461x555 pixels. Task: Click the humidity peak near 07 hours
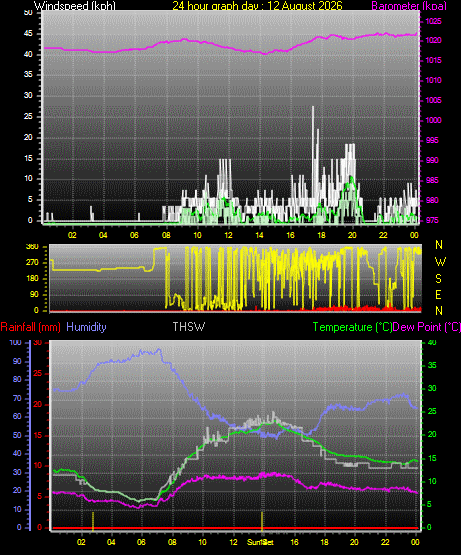[159, 350]
